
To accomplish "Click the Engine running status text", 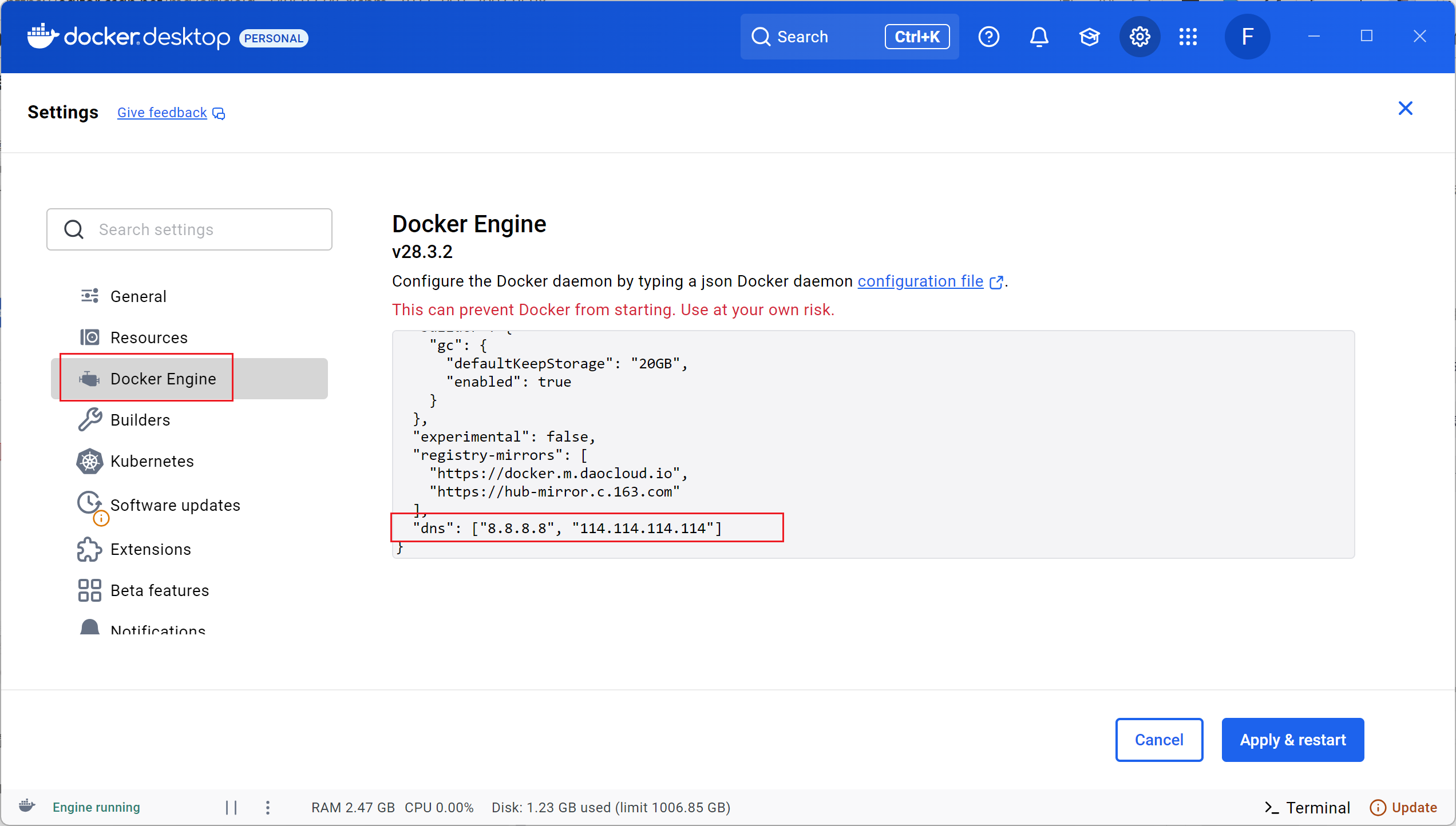I will tap(96, 807).
